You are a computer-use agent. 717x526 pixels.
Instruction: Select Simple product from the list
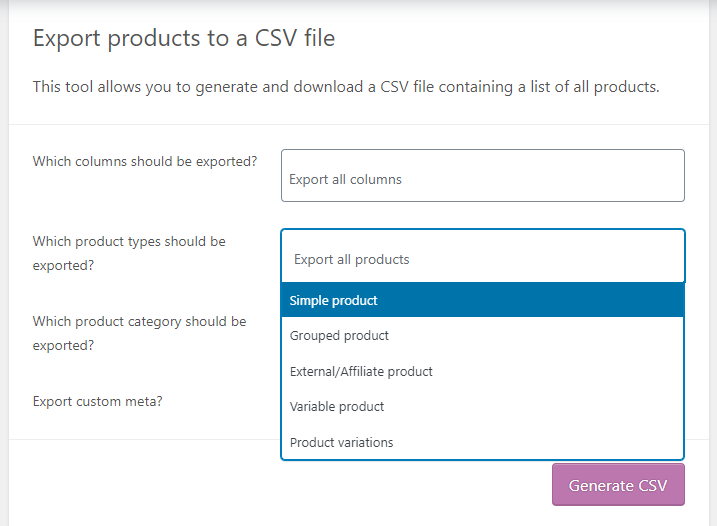(482, 300)
